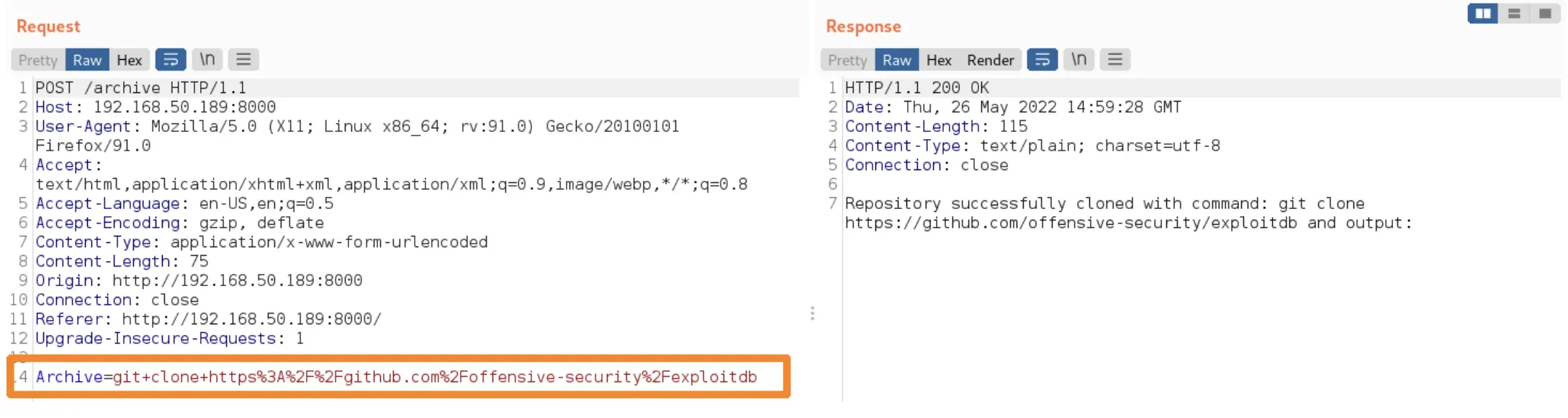Screen dimensions: 1568x418
Task: Click the Archive parameter body line
Action: pos(397,377)
